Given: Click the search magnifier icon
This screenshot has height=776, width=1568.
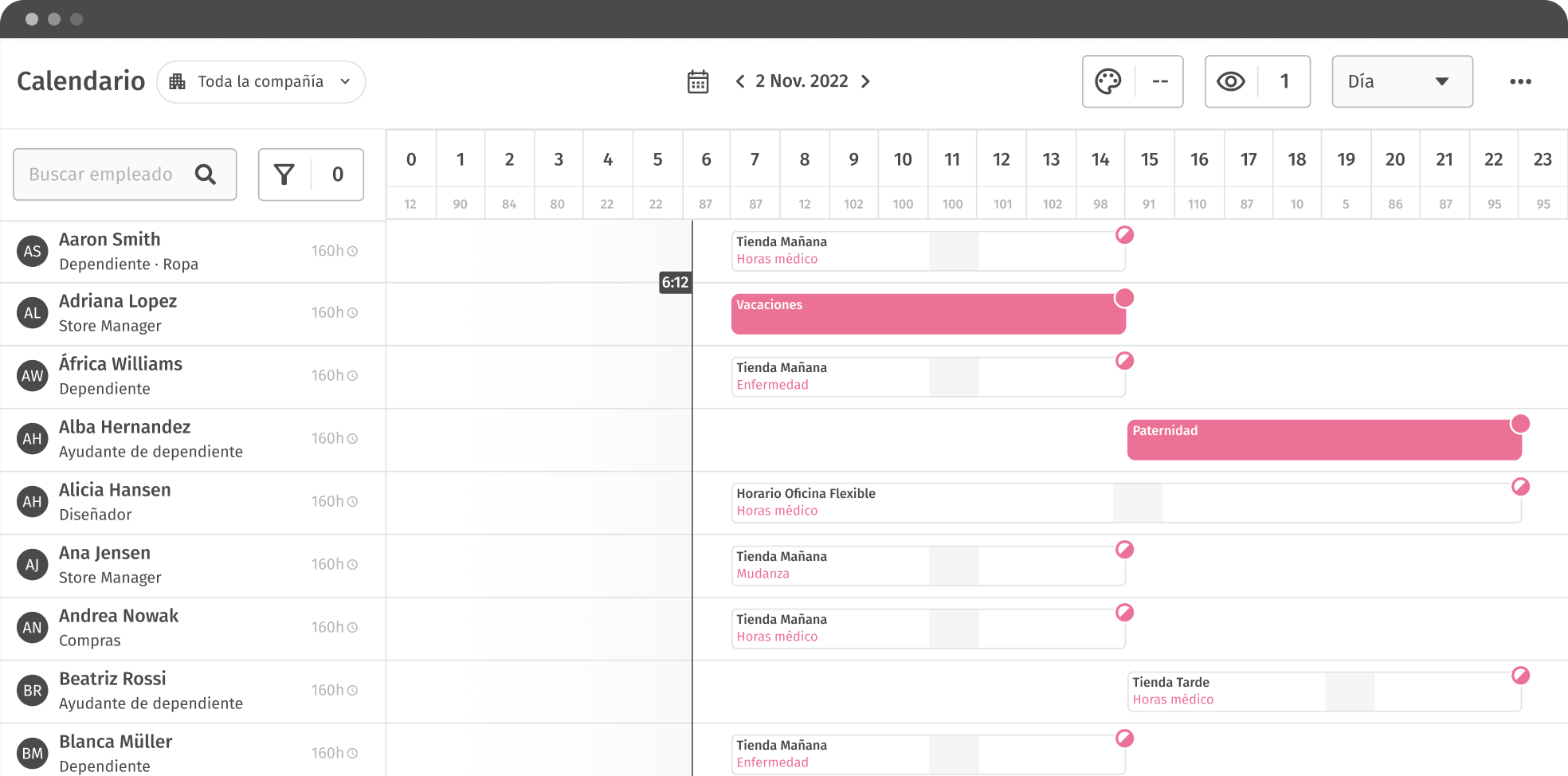Looking at the screenshot, I should pyautogui.click(x=206, y=174).
